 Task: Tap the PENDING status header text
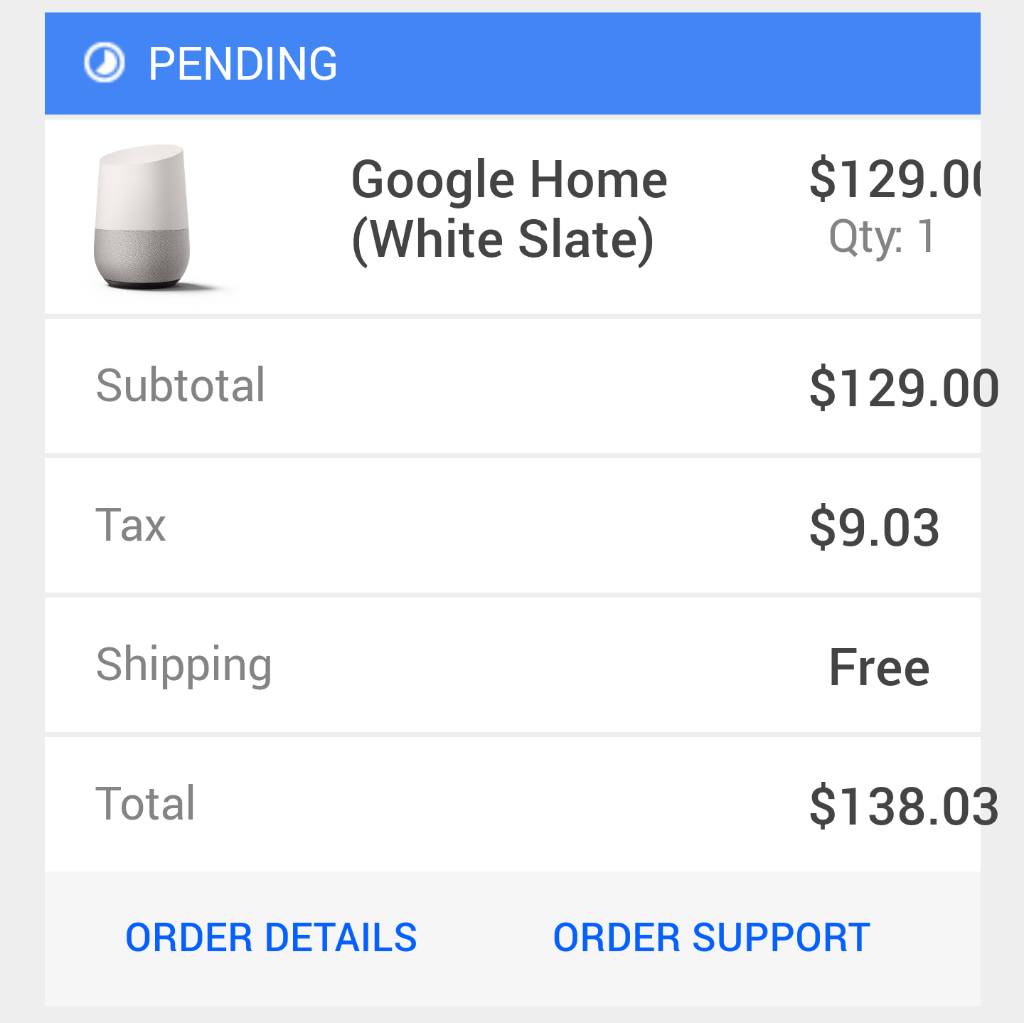point(242,64)
